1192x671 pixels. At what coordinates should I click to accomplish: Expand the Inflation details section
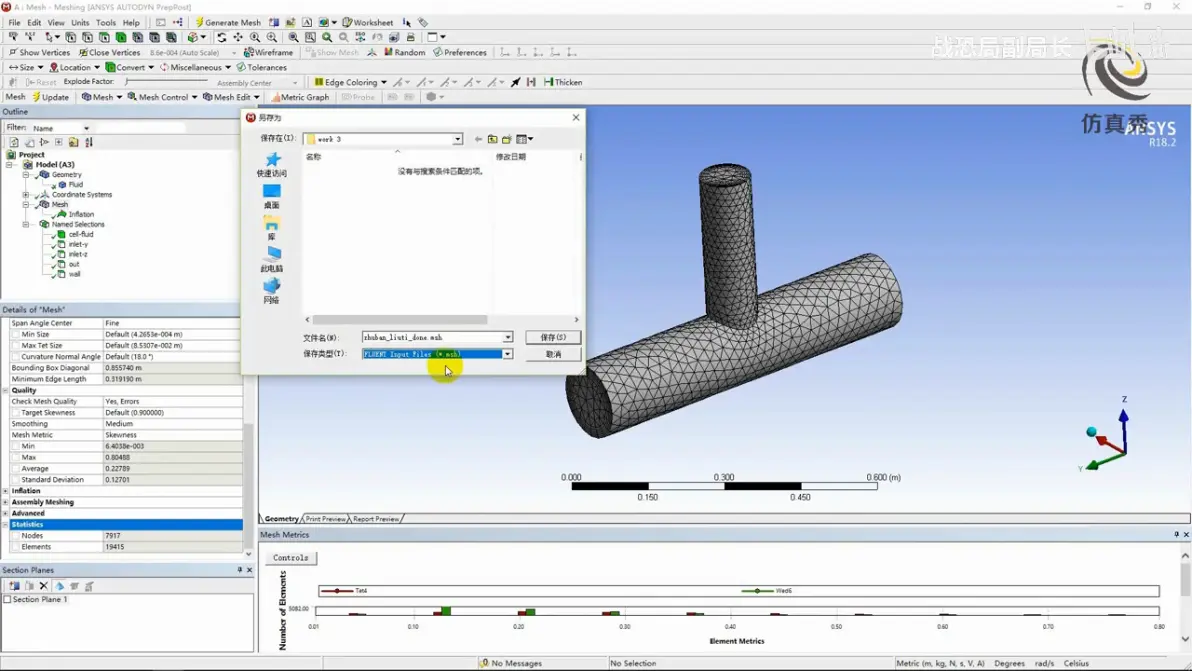pyautogui.click(x=6, y=491)
